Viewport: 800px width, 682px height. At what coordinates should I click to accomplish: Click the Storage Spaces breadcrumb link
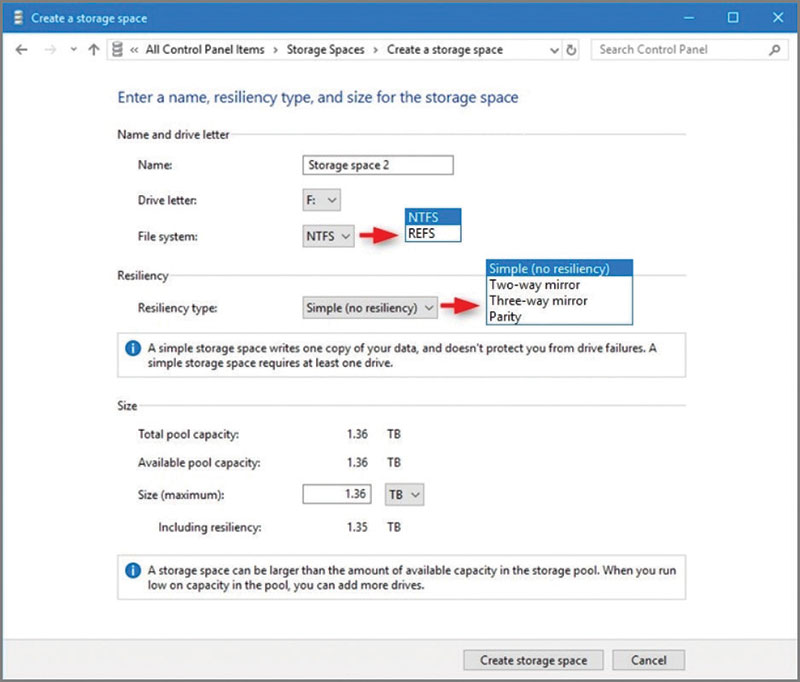326,49
